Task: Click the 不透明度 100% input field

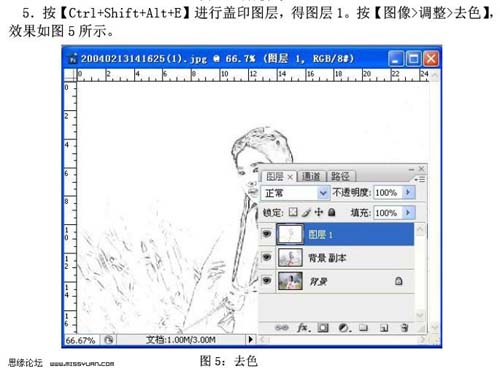Action: [388, 193]
